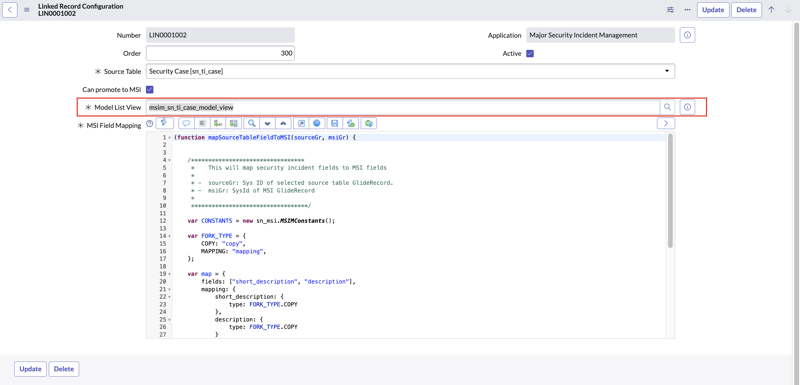Screen dimensions: 800x385
Task: Expand script editor side panel arrow
Action: [666, 123]
